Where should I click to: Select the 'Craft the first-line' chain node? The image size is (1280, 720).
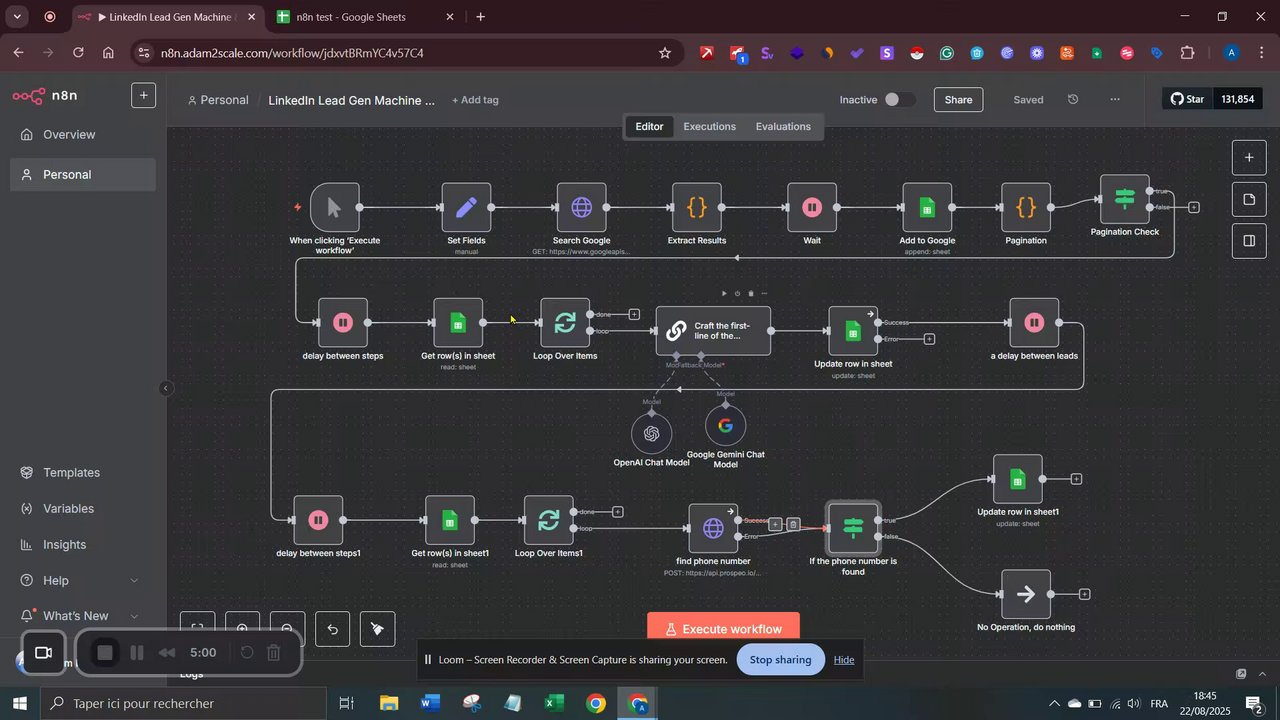tap(713, 330)
